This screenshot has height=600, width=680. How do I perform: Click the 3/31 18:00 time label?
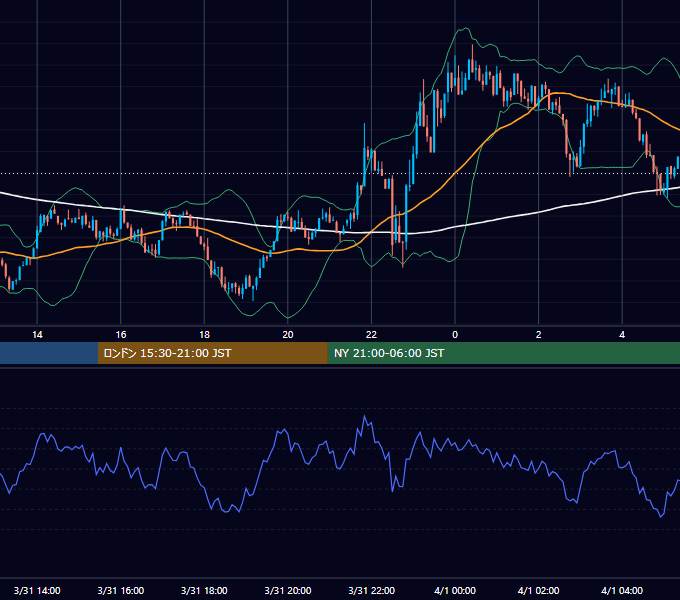coord(204,591)
